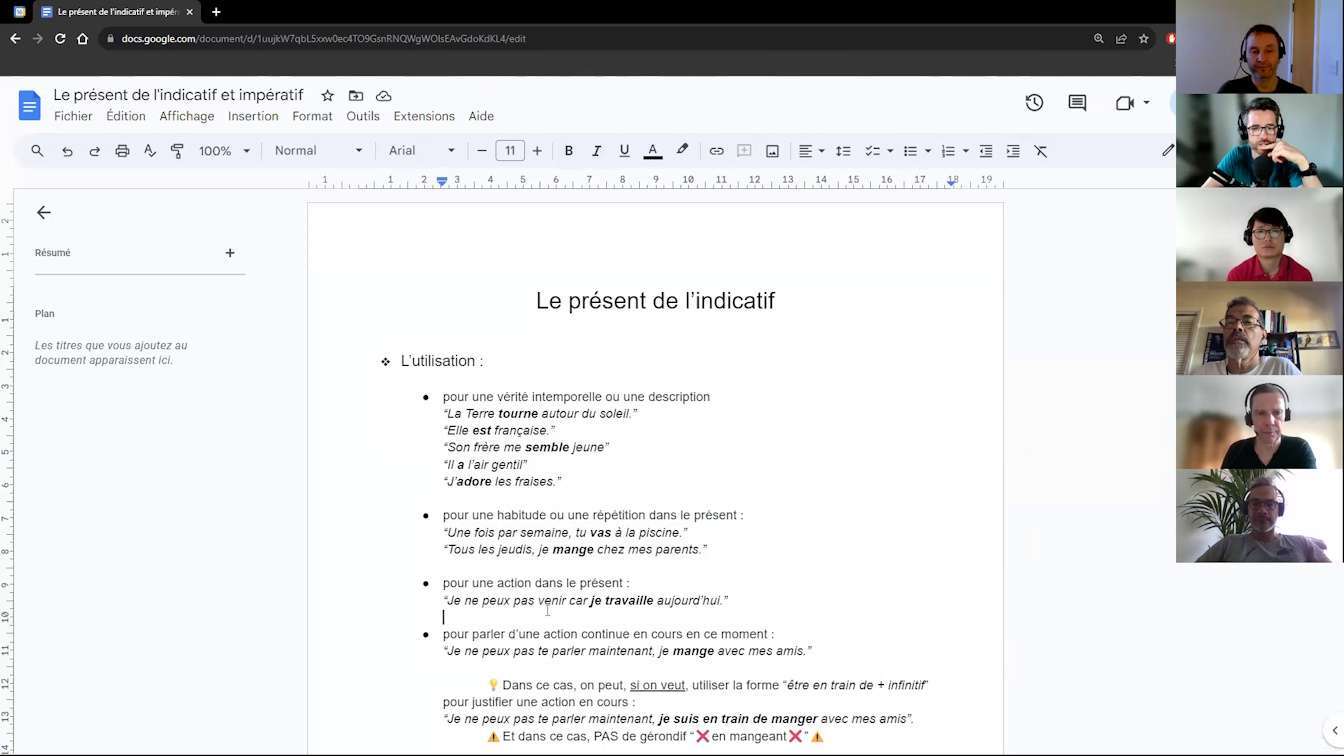
Task: Open the Édition menu
Action: [126, 116]
